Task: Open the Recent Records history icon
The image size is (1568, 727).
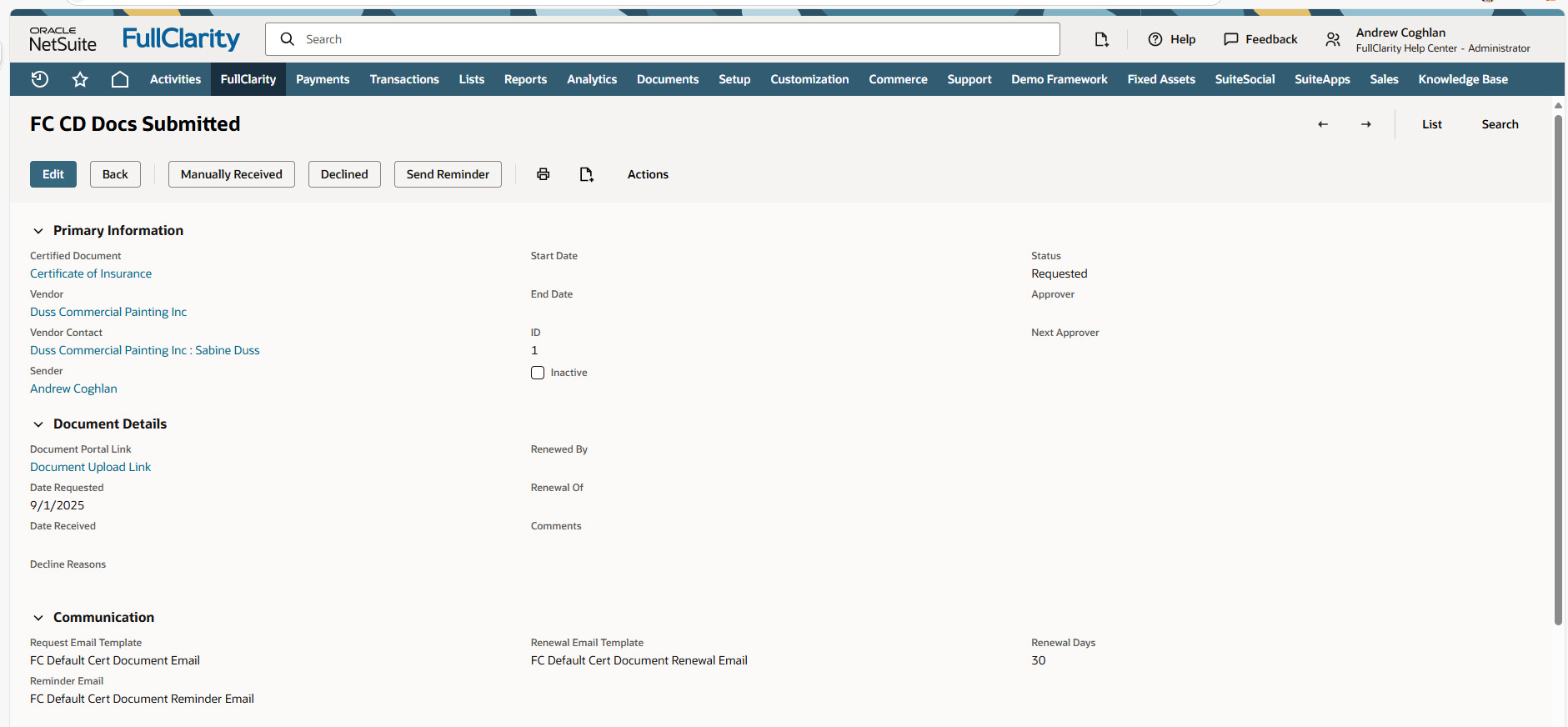Action: tap(39, 79)
